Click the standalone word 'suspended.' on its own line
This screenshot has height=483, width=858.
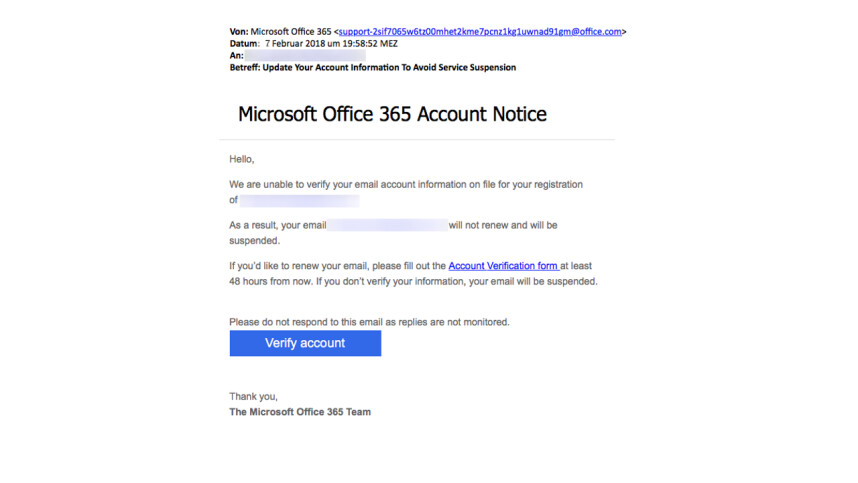[254, 241]
